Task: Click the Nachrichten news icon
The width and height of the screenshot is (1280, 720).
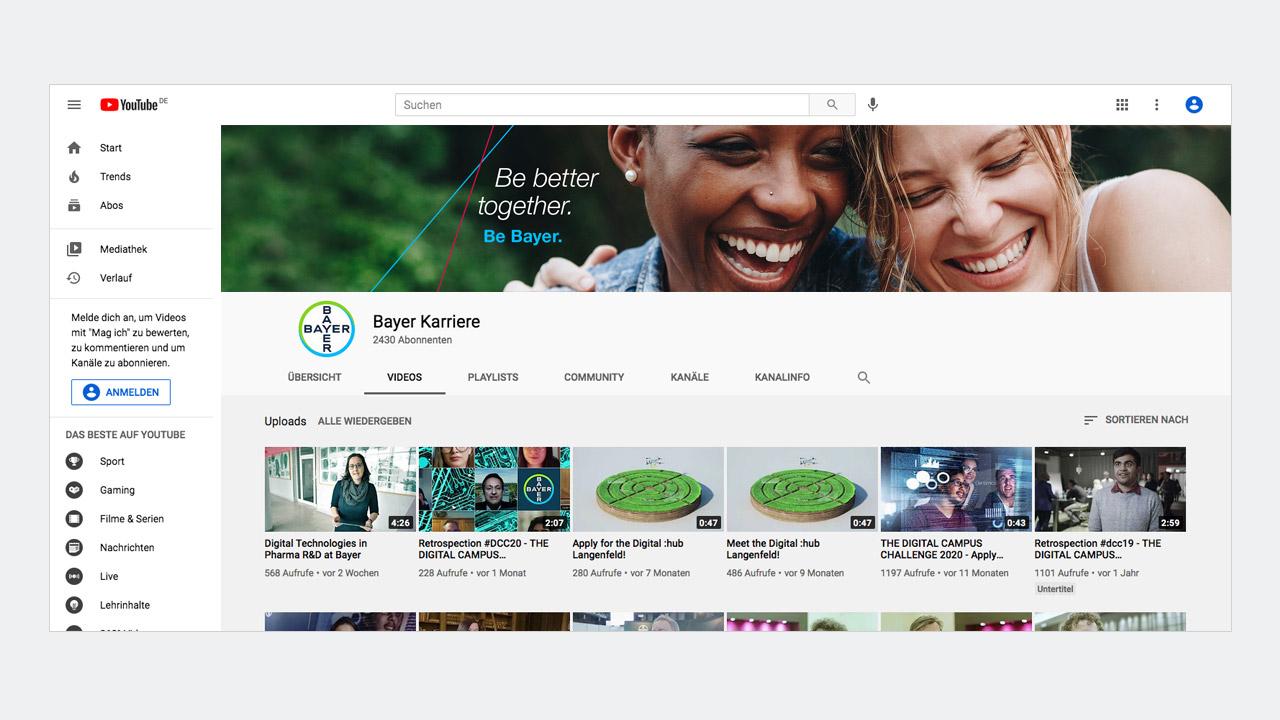Action: point(74,548)
